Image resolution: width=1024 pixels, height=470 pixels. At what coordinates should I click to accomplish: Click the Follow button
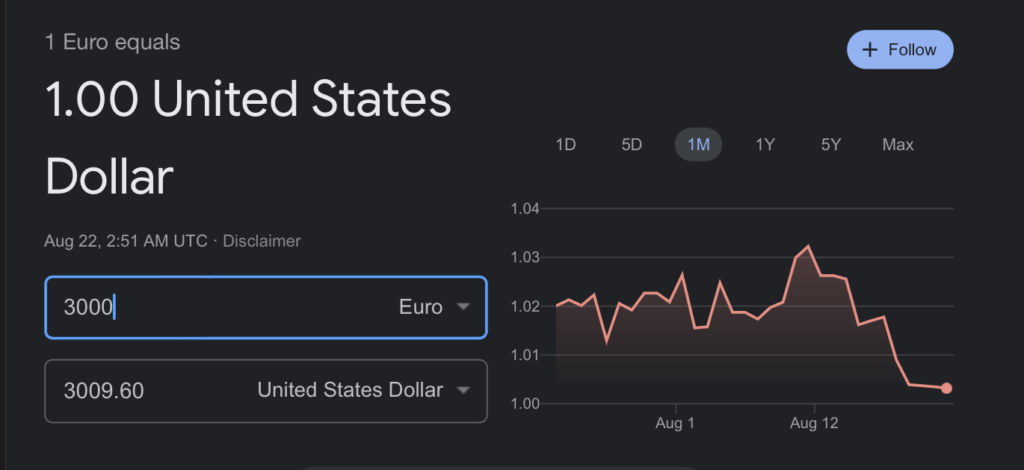pos(899,50)
